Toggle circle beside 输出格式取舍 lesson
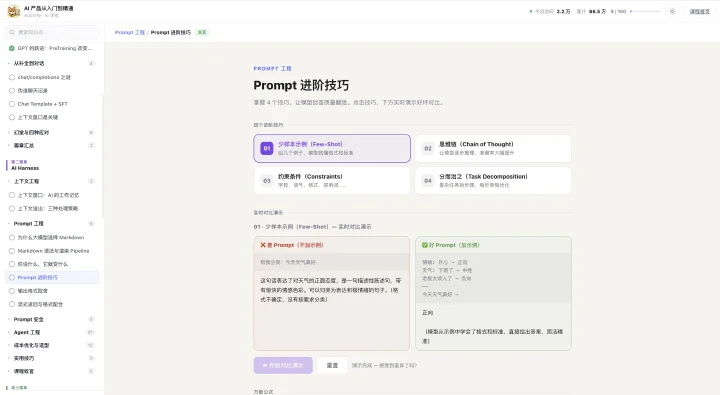Viewport: 720px width, 395px height. 12,291
